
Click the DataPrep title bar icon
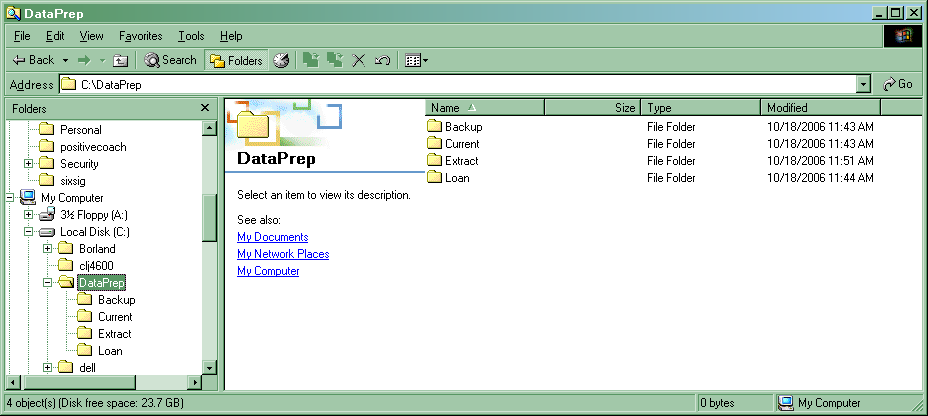pos(14,12)
